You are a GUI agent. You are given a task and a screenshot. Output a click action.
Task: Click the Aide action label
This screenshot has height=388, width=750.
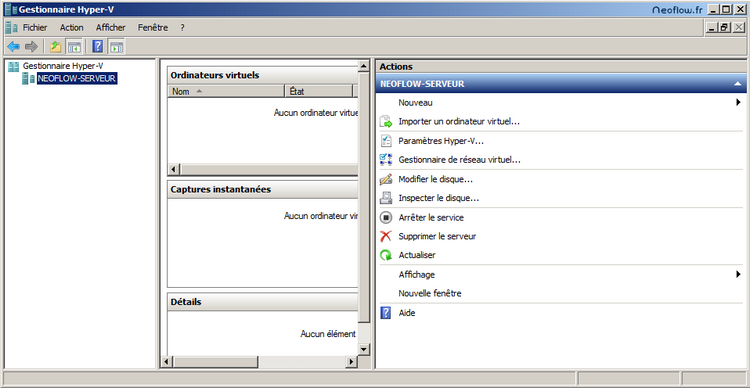(407, 313)
